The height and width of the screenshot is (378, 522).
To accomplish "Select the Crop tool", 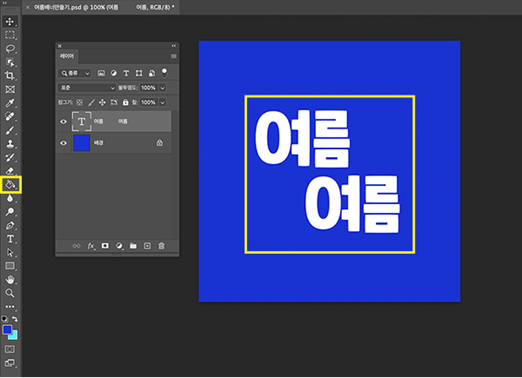I will pos(10,76).
